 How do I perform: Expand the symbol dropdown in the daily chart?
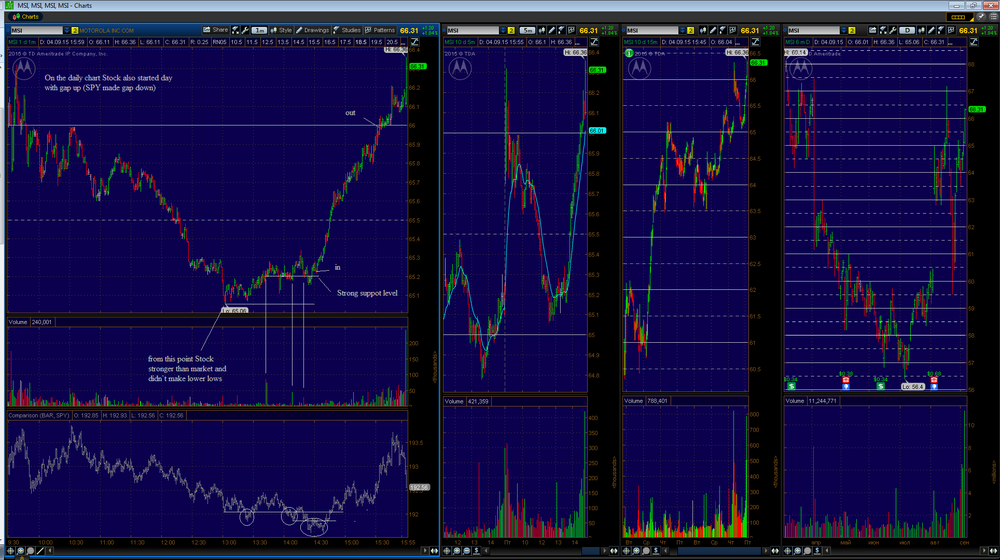844,30
